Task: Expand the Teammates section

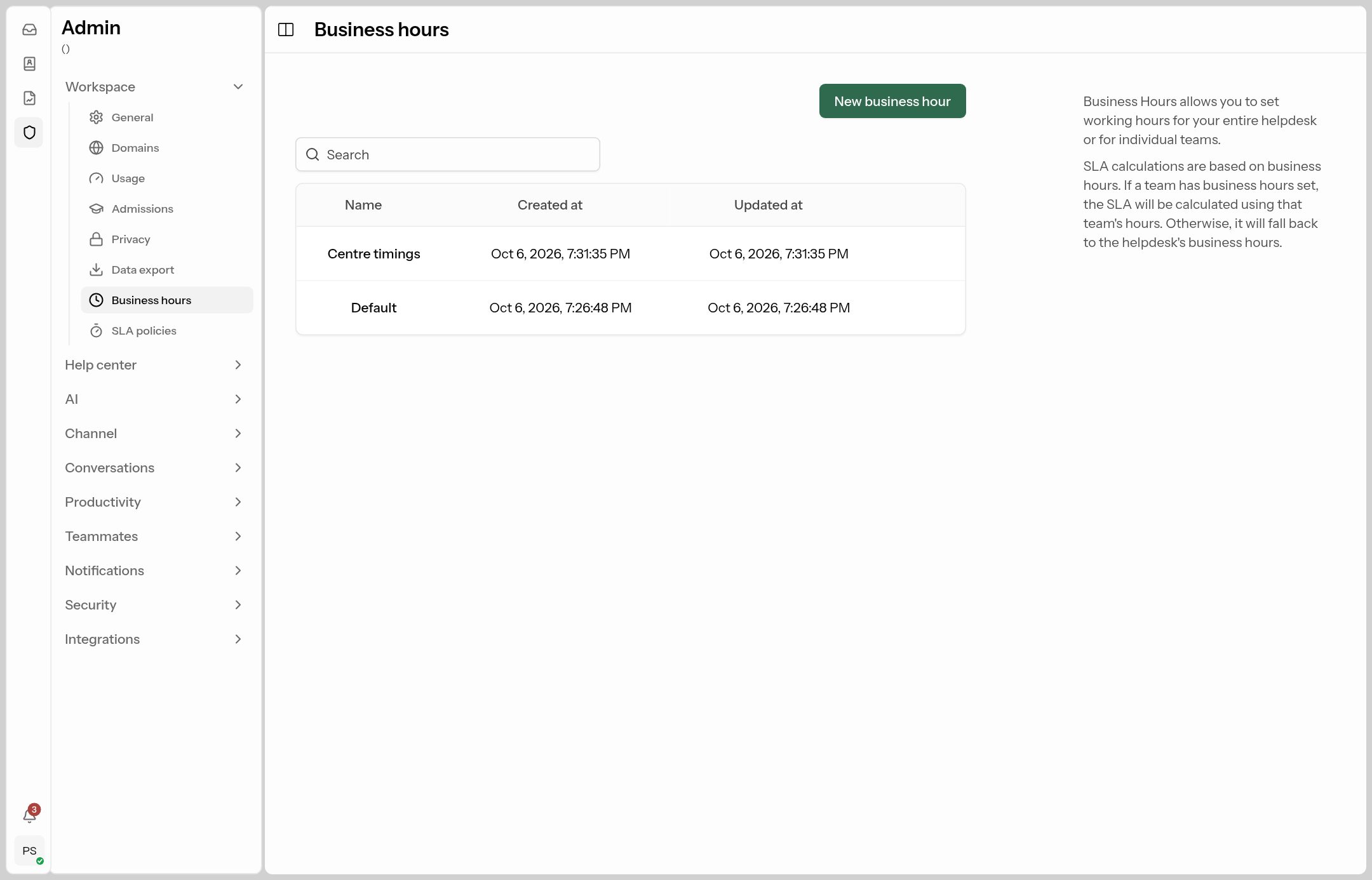Action: click(155, 536)
